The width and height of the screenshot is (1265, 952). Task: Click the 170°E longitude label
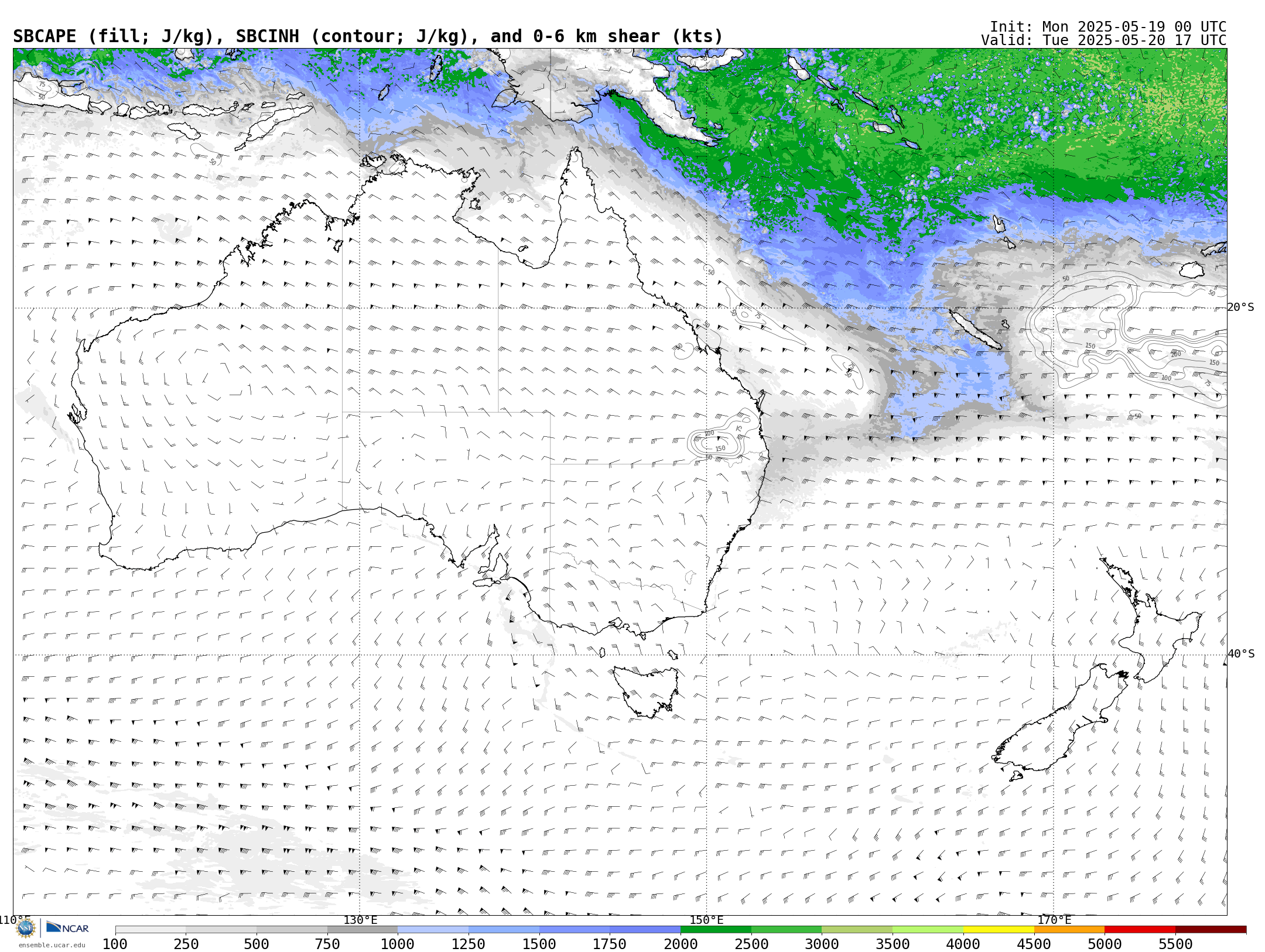pyautogui.click(x=1054, y=920)
